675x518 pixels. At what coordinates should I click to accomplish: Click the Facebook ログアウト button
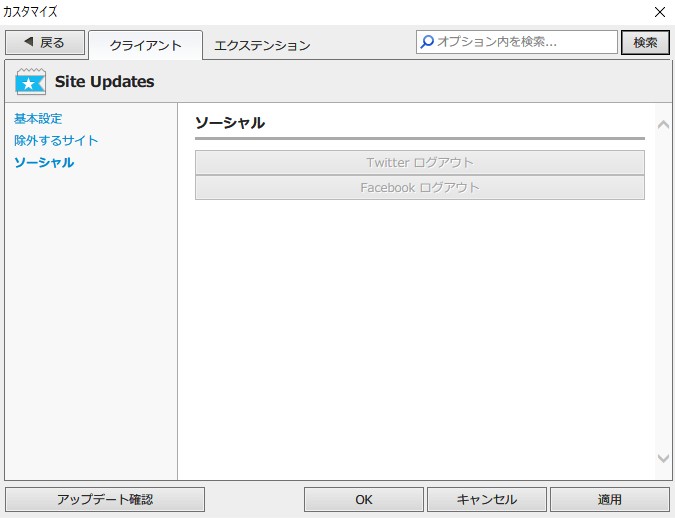tap(420, 187)
